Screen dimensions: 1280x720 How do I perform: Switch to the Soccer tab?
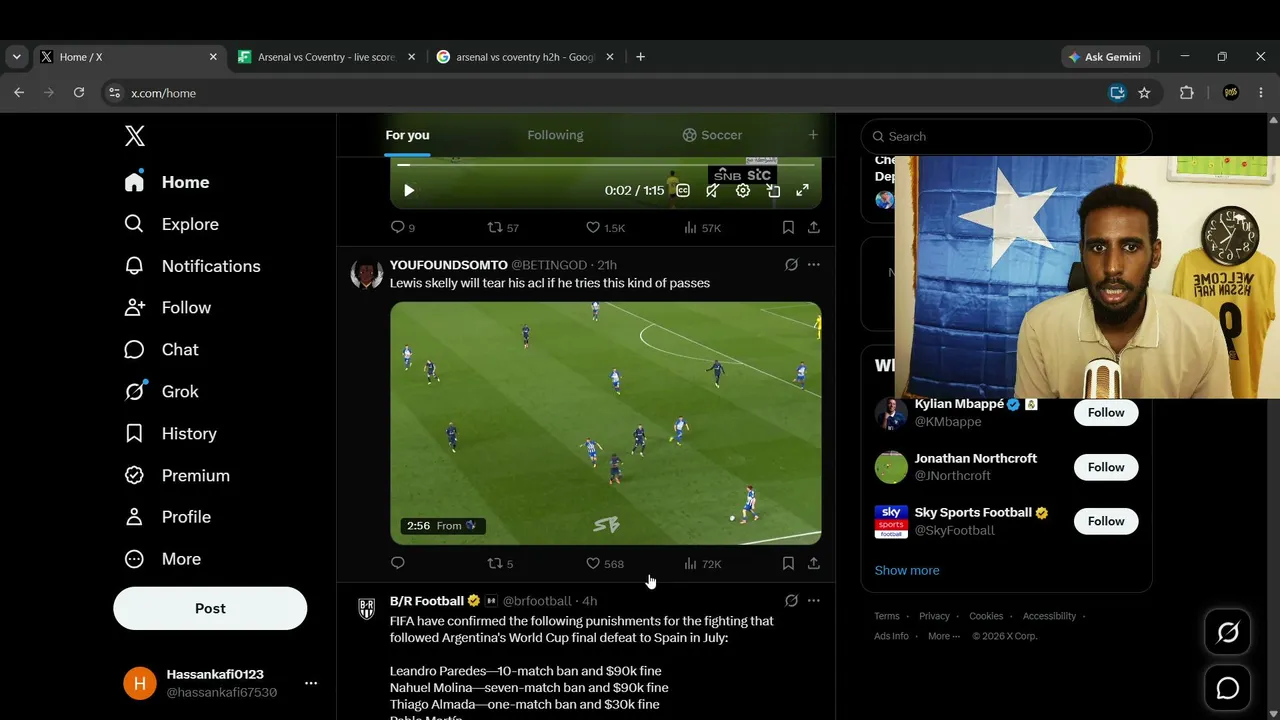712,135
